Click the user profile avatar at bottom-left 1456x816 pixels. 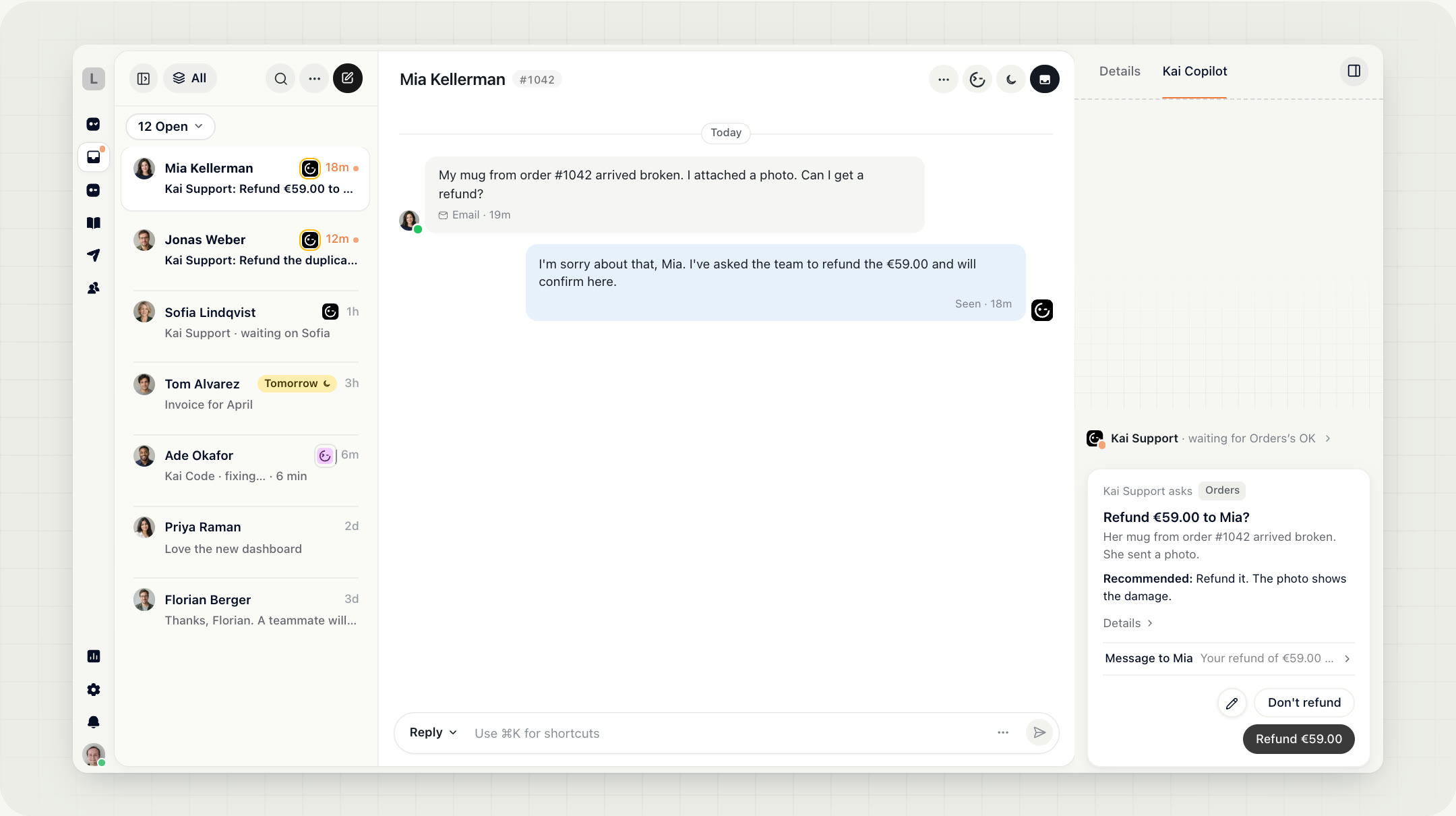[x=94, y=754]
